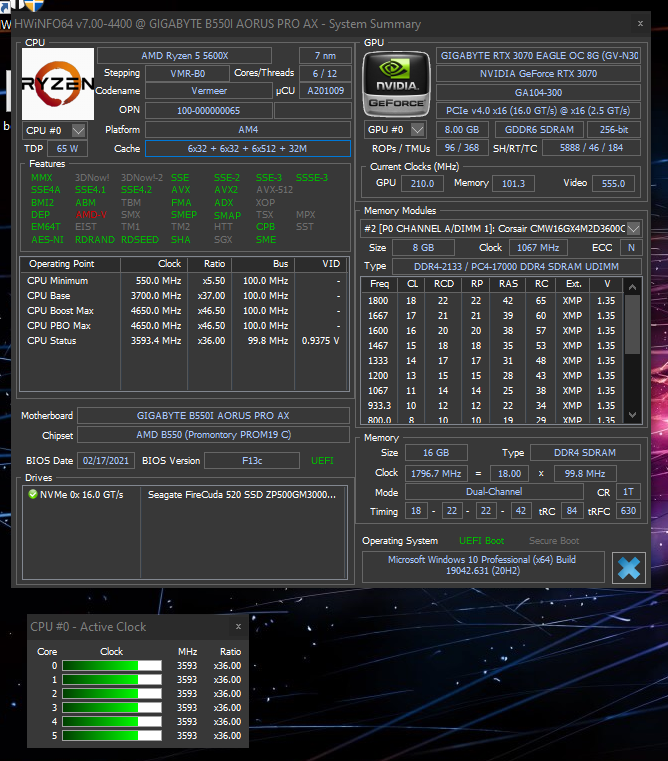Click scroll up arrow in memory timings table

(x=633, y=285)
